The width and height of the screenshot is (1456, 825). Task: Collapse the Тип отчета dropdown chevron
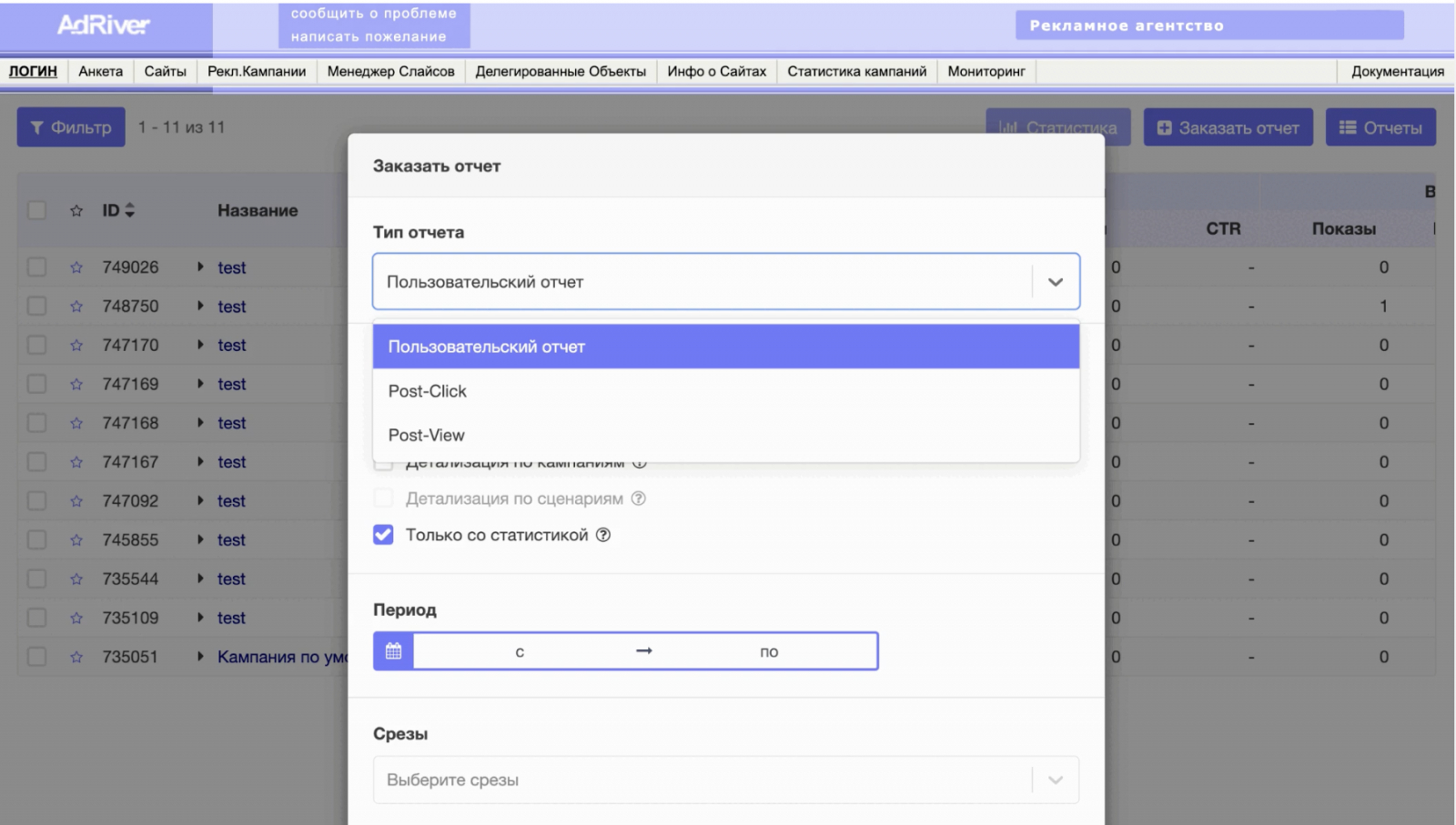point(1056,282)
